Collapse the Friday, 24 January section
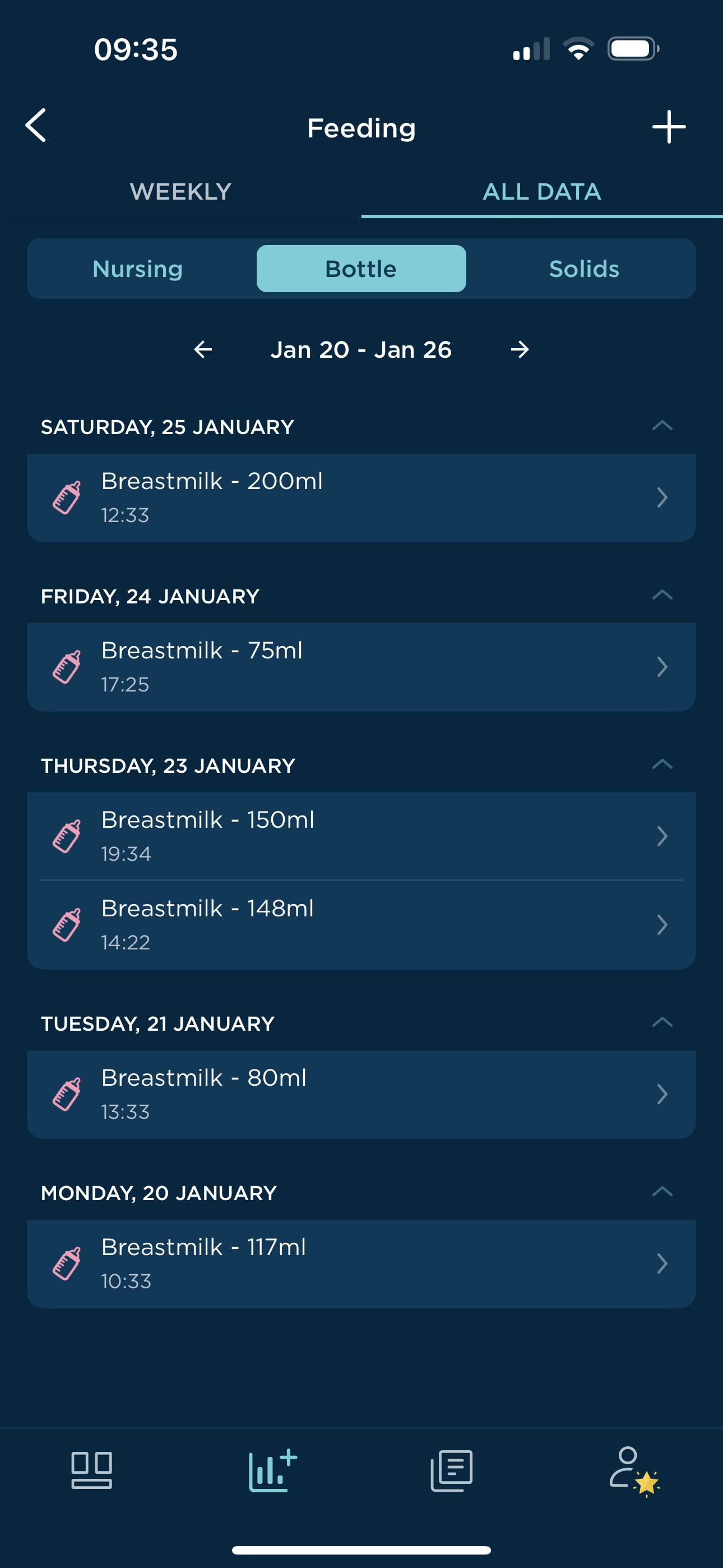 click(x=662, y=594)
